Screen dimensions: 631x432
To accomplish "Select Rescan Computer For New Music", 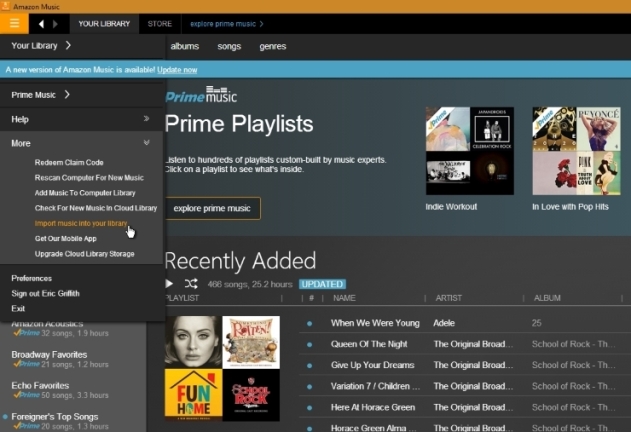I will click(x=89, y=178).
